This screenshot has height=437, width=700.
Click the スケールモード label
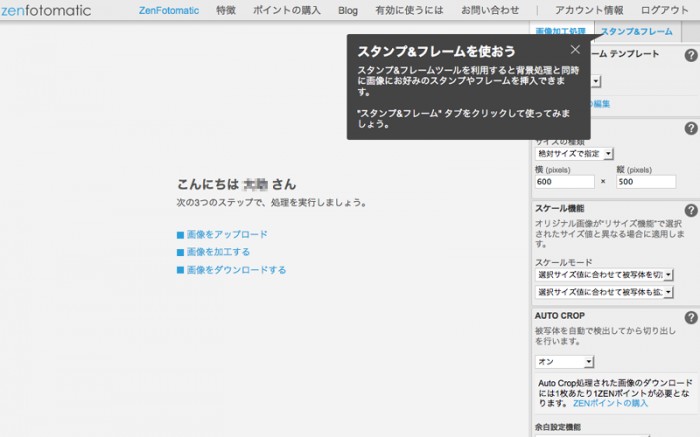[x=563, y=262]
